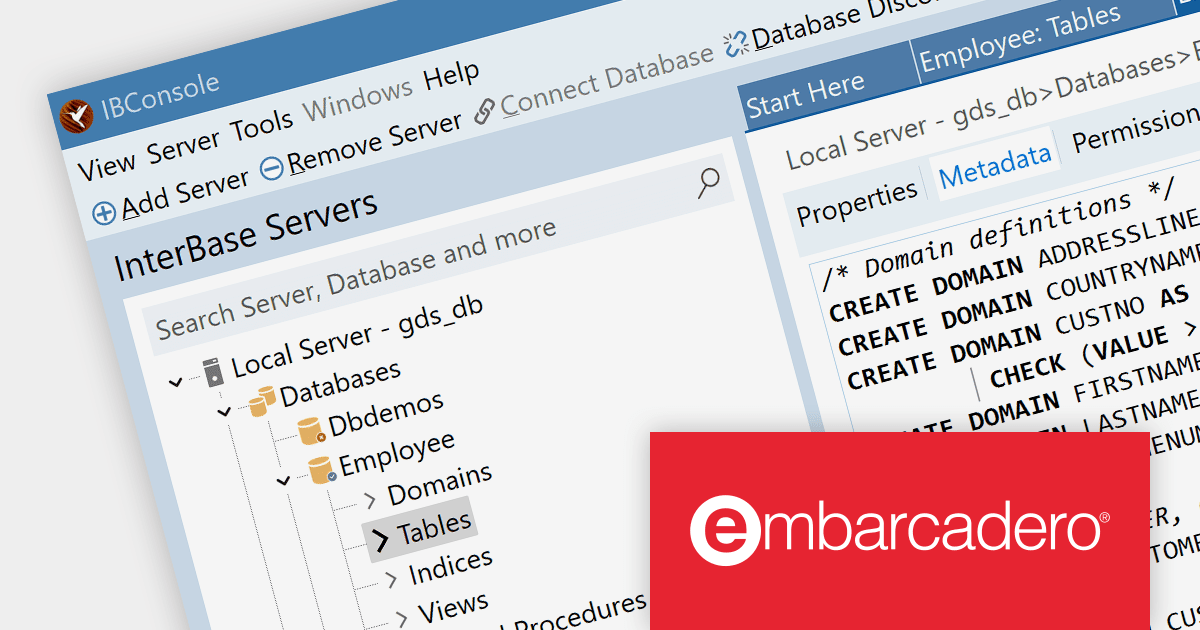Click the CREATE DOMAIN COUNTRYNAME line
The width and height of the screenshot is (1200, 630).
pyautogui.click(x=1018, y=303)
